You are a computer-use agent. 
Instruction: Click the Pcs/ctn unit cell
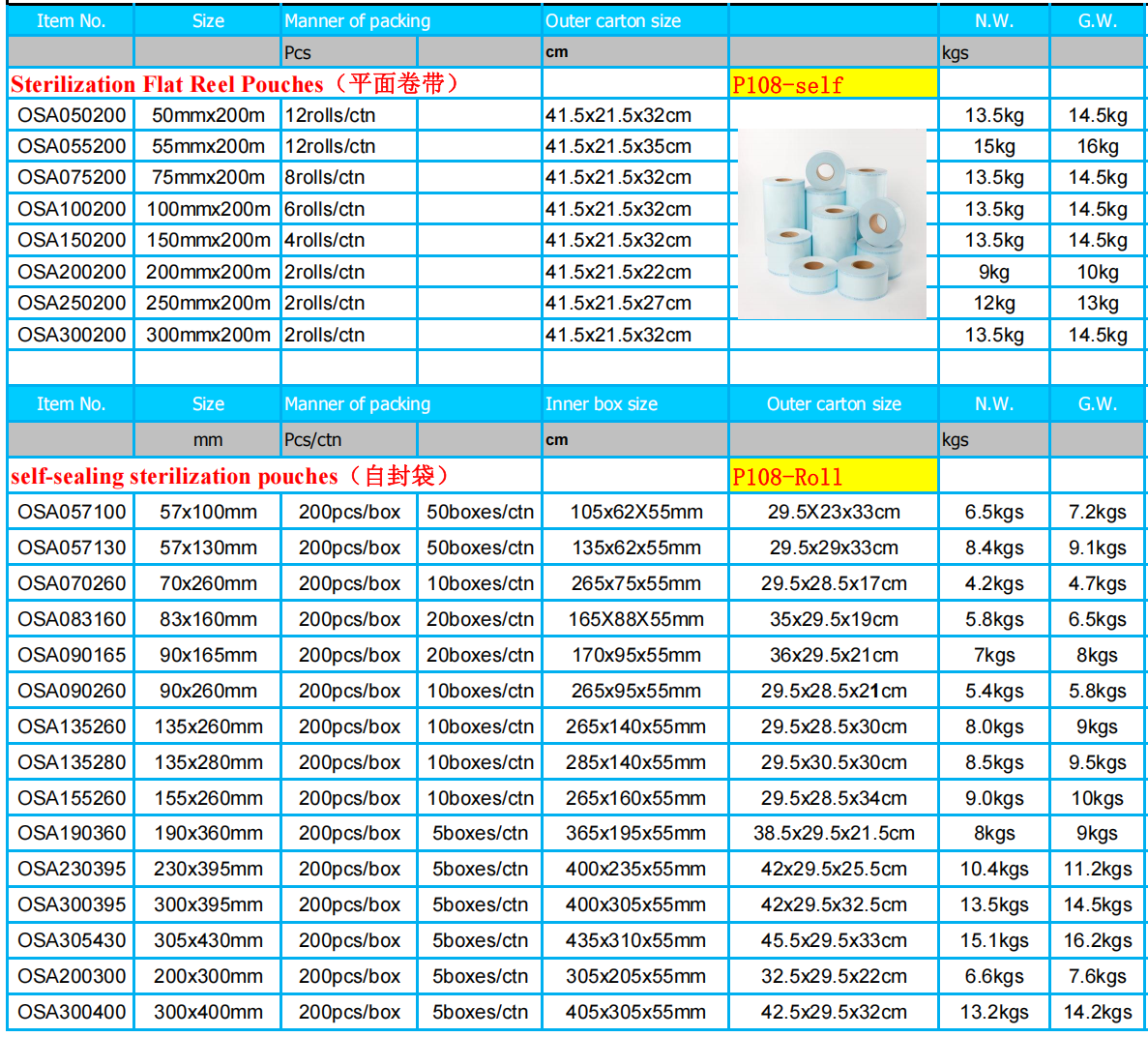click(x=313, y=440)
